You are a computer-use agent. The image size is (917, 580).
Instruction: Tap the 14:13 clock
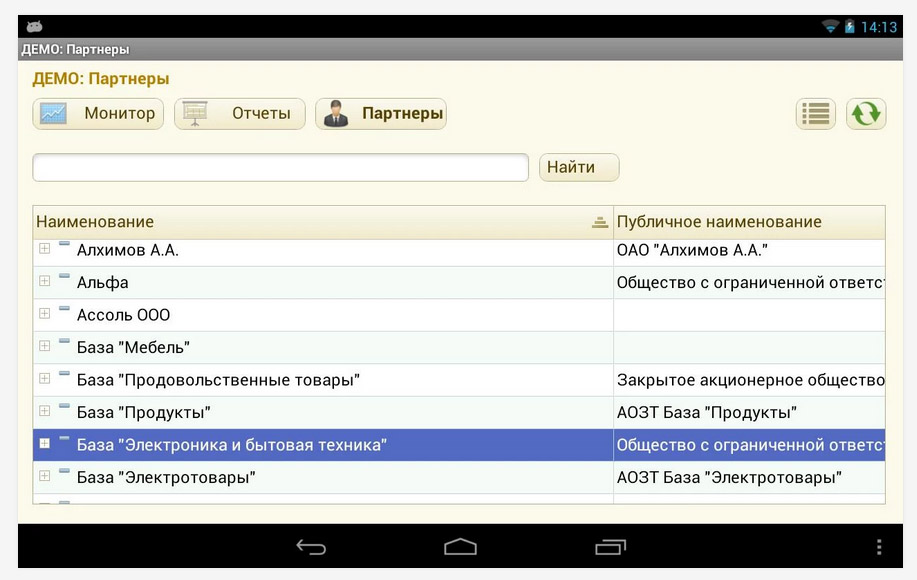[878, 27]
